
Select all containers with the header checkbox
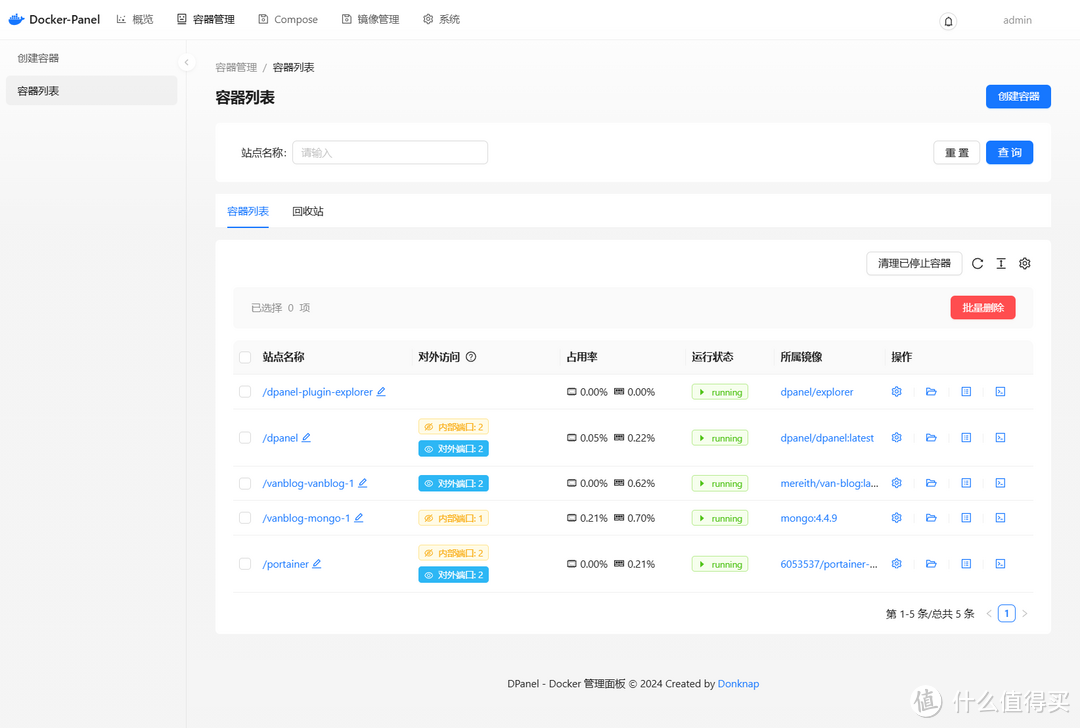tap(245, 357)
